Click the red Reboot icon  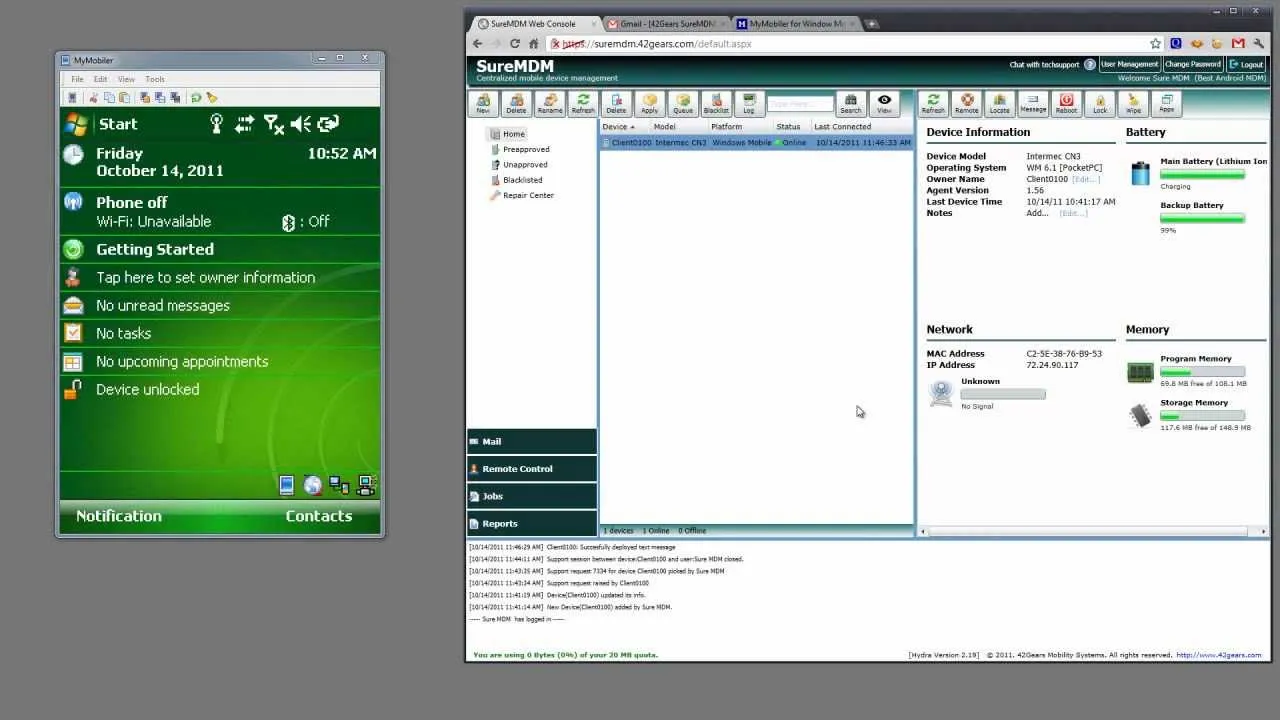1066,103
